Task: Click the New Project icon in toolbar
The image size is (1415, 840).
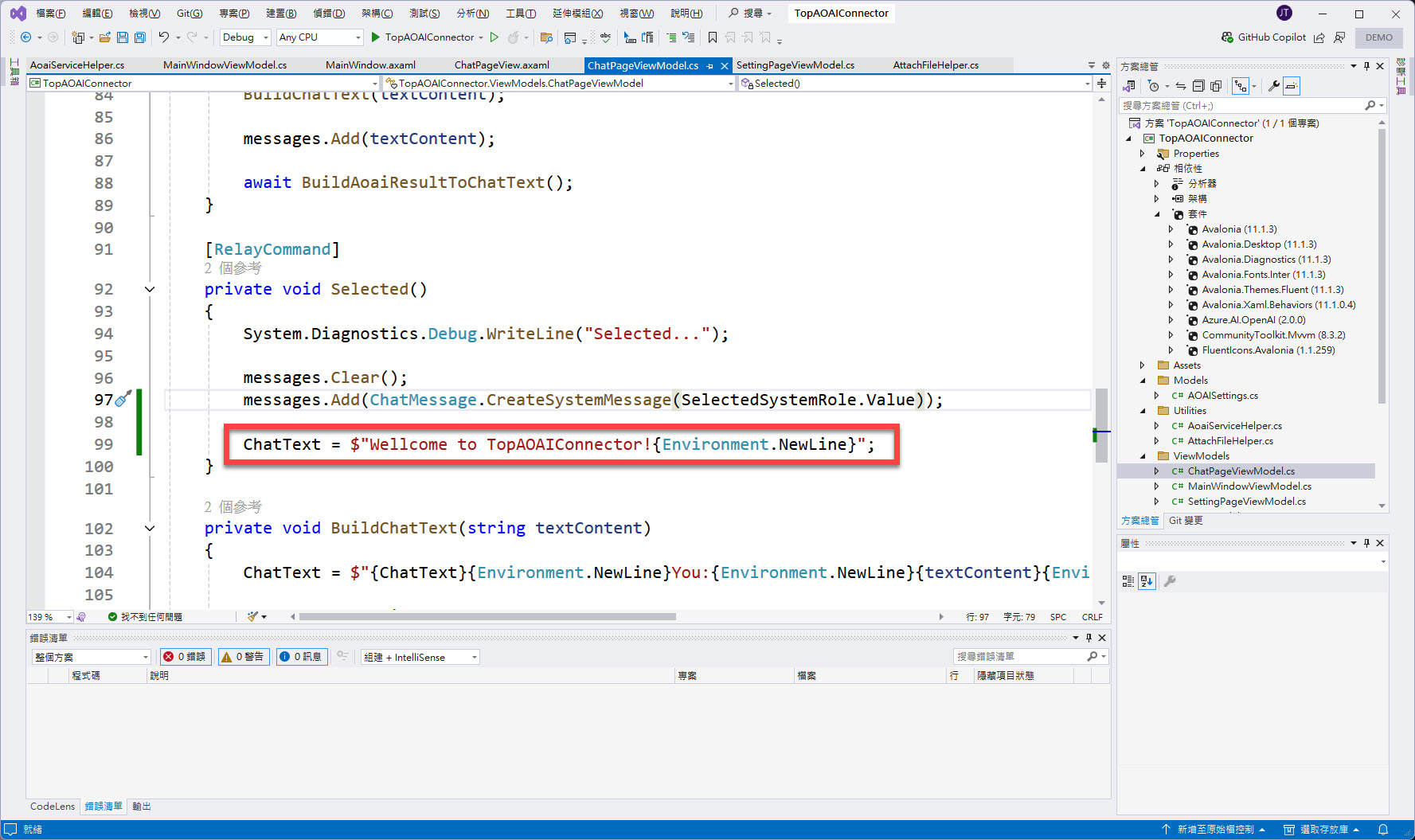Action: tap(78, 37)
